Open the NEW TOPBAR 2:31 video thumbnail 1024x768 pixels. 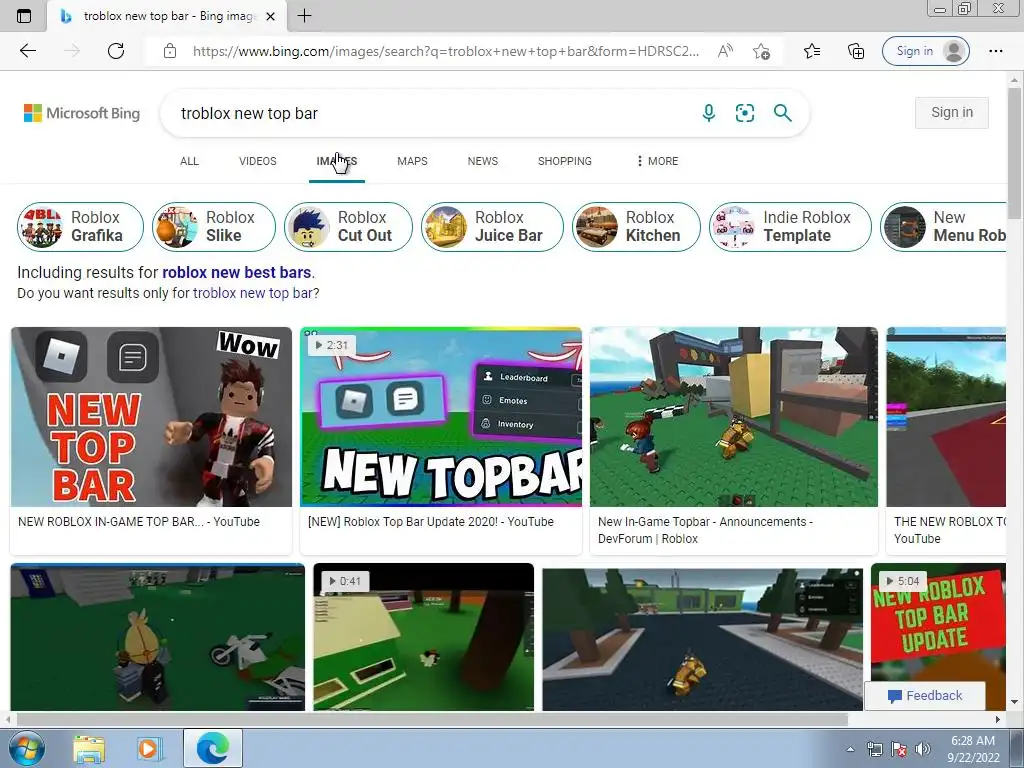point(441,417)
